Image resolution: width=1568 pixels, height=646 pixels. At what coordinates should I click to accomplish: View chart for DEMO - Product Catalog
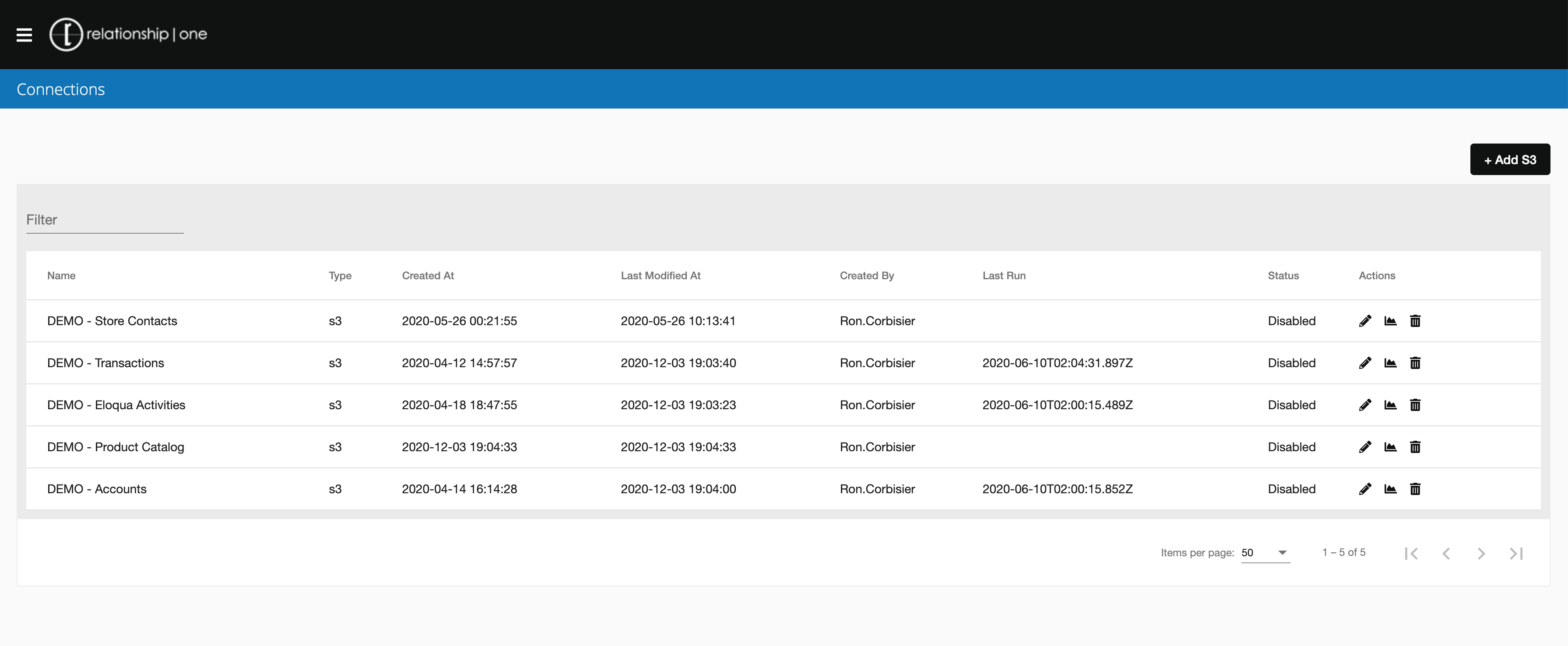click(1390, 447)
